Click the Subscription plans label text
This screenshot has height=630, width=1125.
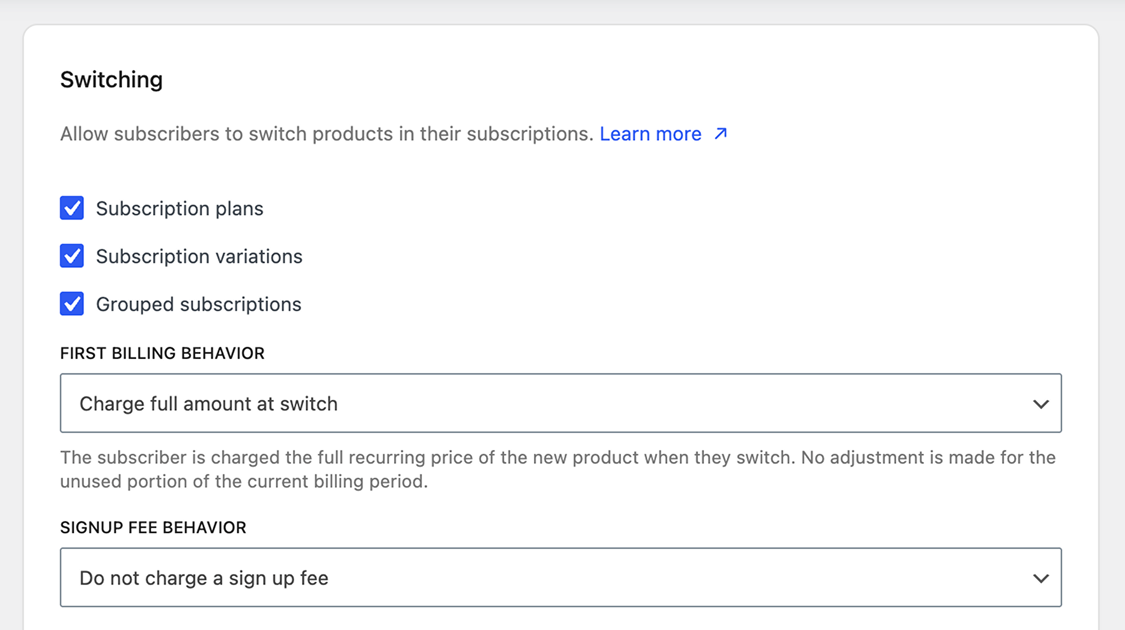179,209
